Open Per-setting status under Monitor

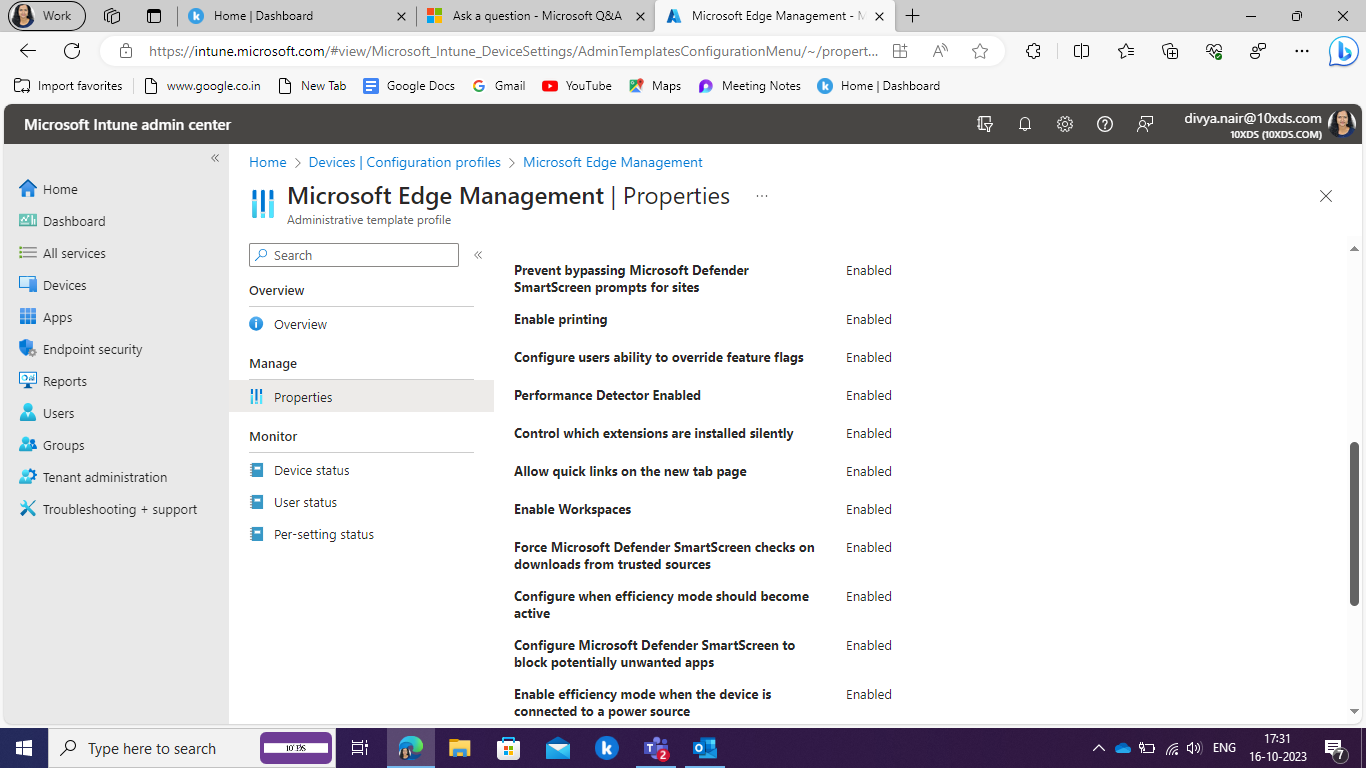coord(323,534)
